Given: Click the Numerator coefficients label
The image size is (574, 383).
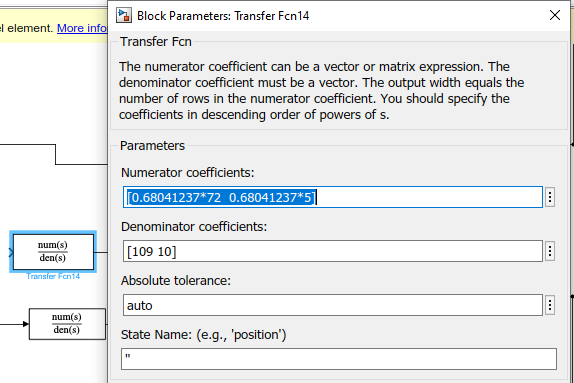Looking at the screenshot, I should (187, 172).
